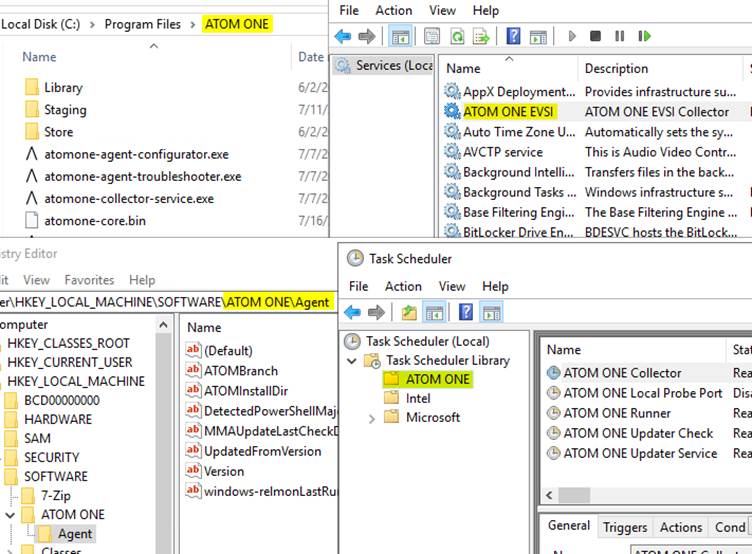Collapse ATOM ONE key in Registry tree

[10, 515]
